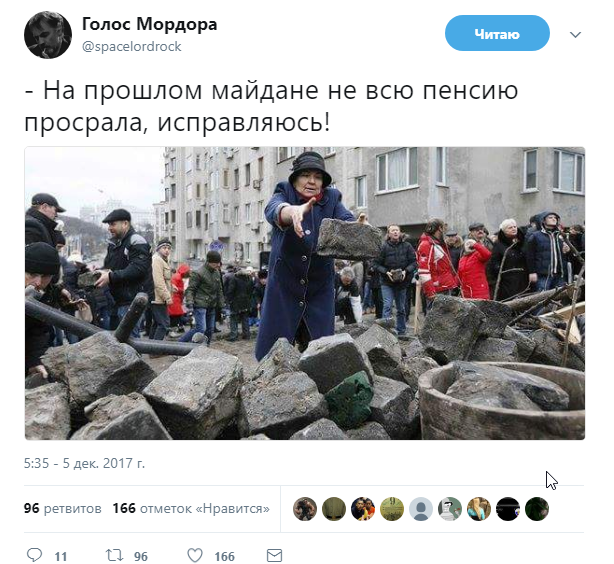Screen dimensions: 614x564
Task: Click the retweet arrows icon
Action: tap(114, 555)
